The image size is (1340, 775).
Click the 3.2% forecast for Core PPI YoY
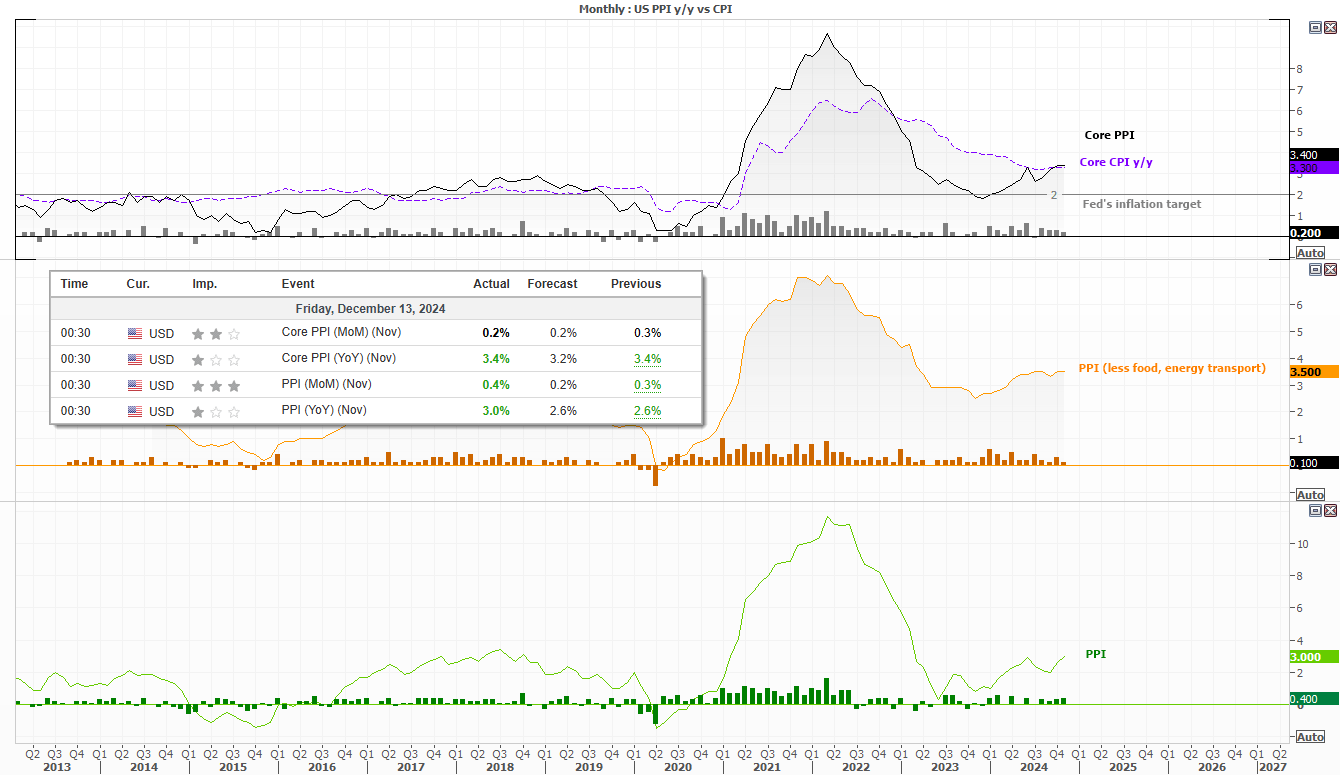click(563, 359)
